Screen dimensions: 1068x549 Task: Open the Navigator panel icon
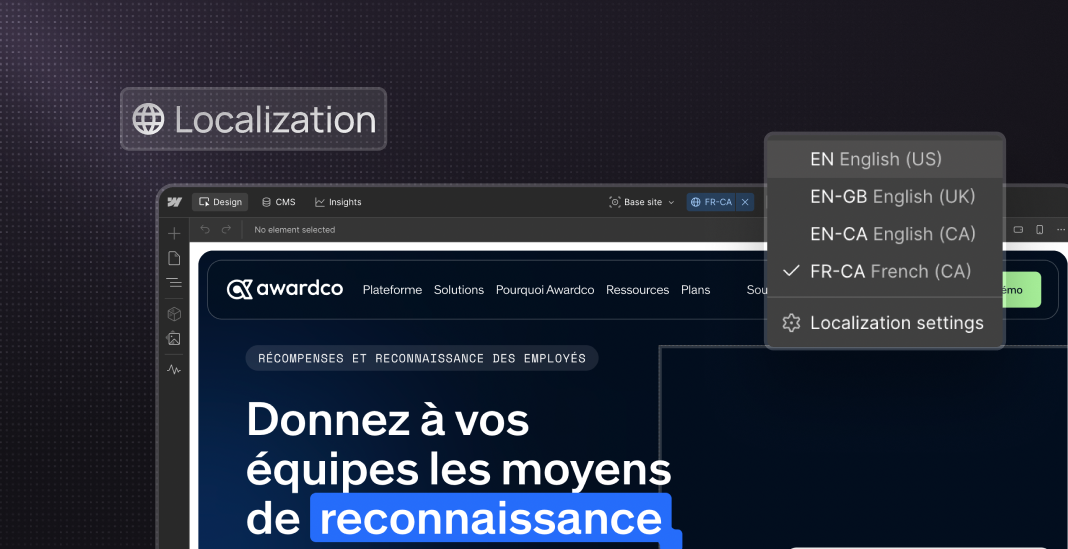tap(174, 283)
